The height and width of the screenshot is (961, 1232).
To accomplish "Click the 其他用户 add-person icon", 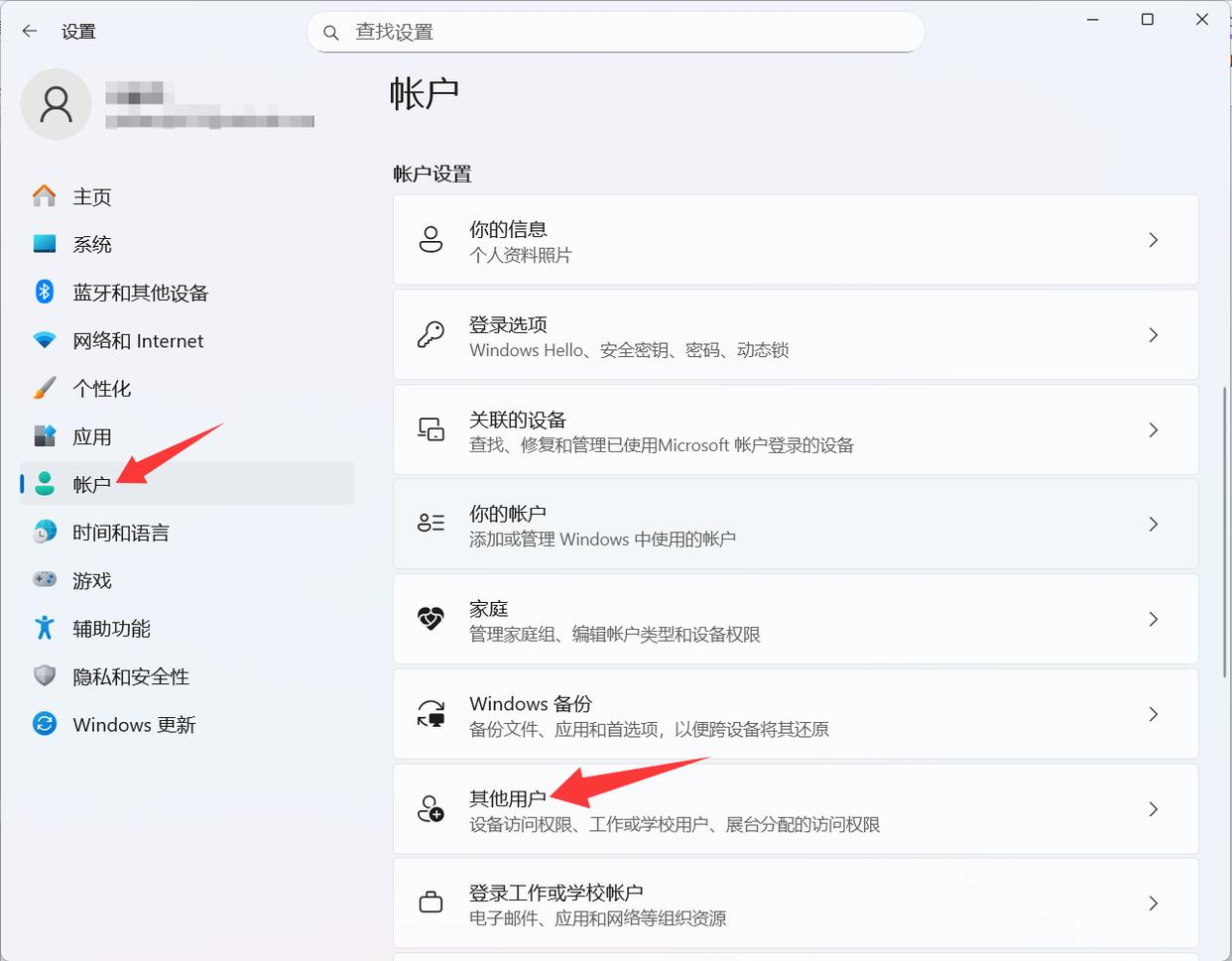I will point(431,808).
